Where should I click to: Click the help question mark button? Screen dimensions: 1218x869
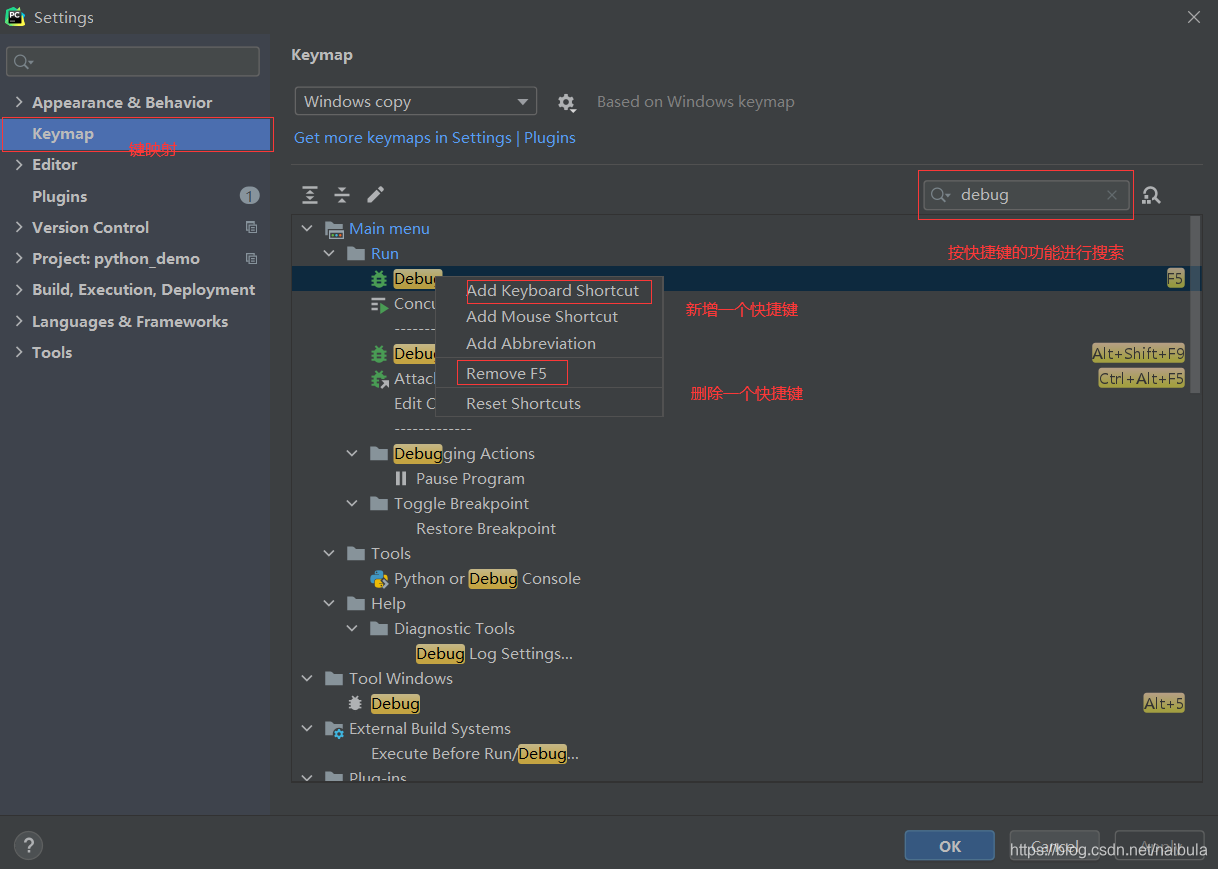[28, 846]
